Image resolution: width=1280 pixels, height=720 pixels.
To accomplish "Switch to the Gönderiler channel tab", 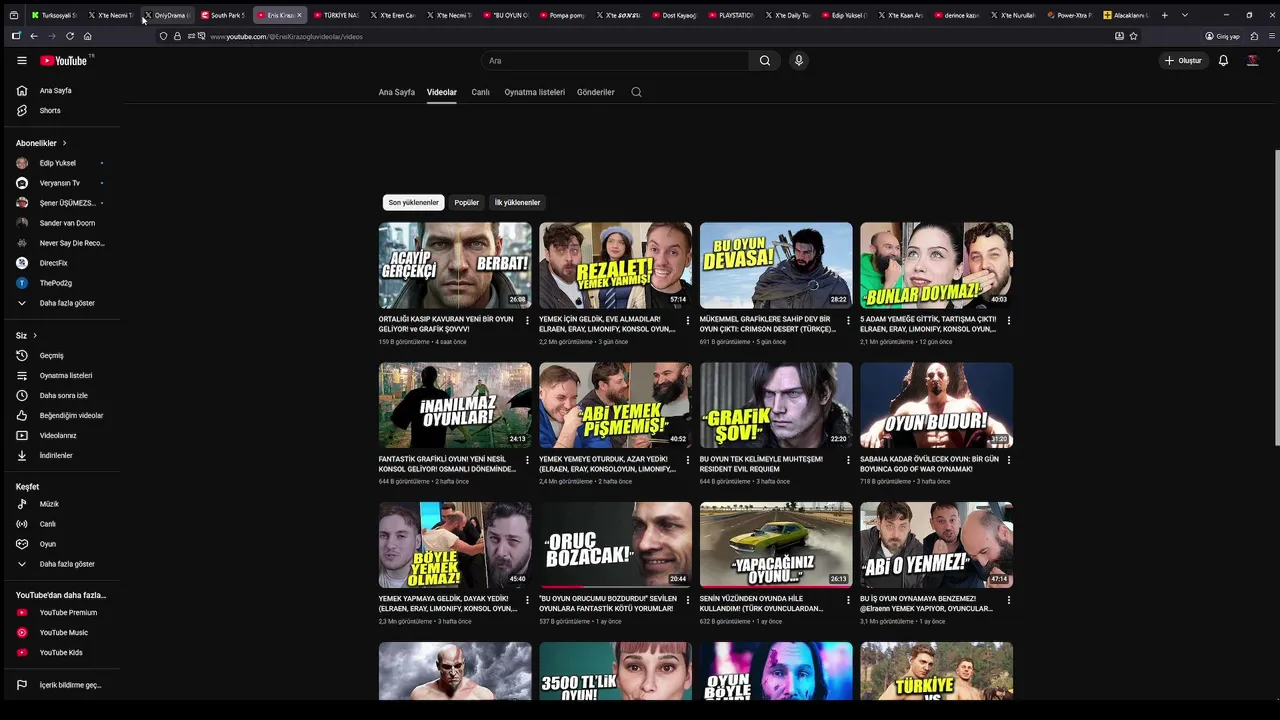I will 596,92.
